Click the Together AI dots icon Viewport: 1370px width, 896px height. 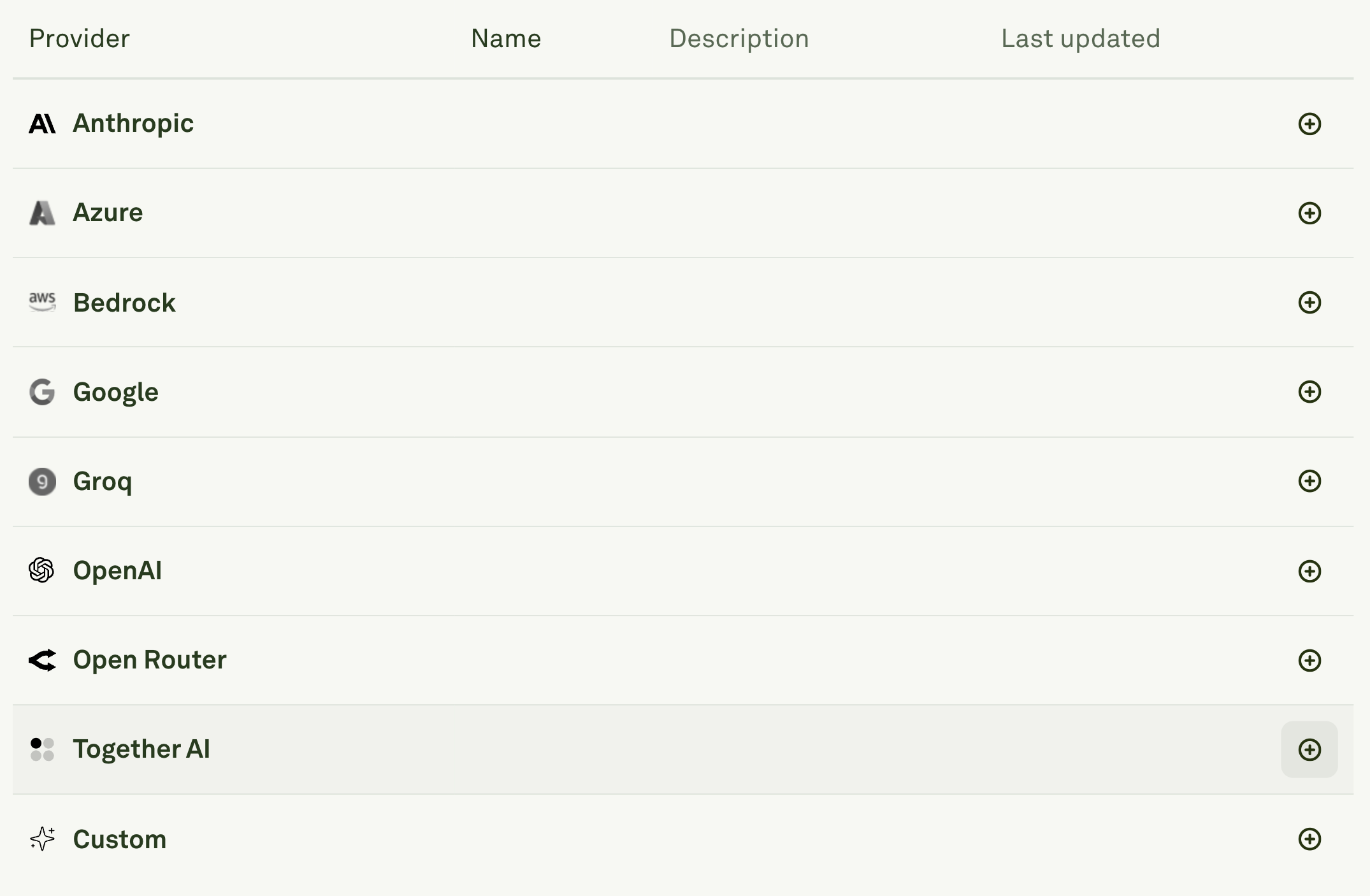(x=42, y=750)
